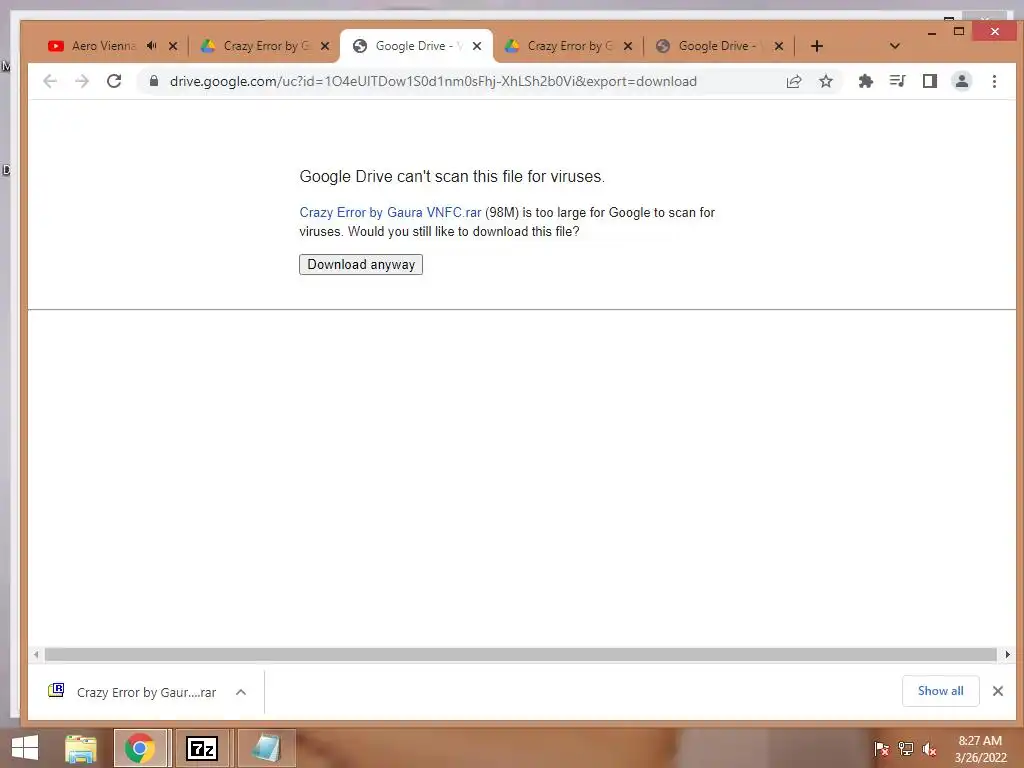View site information lock icon
This screenshot has height=768, width=1024.
(x=154, y=81)
